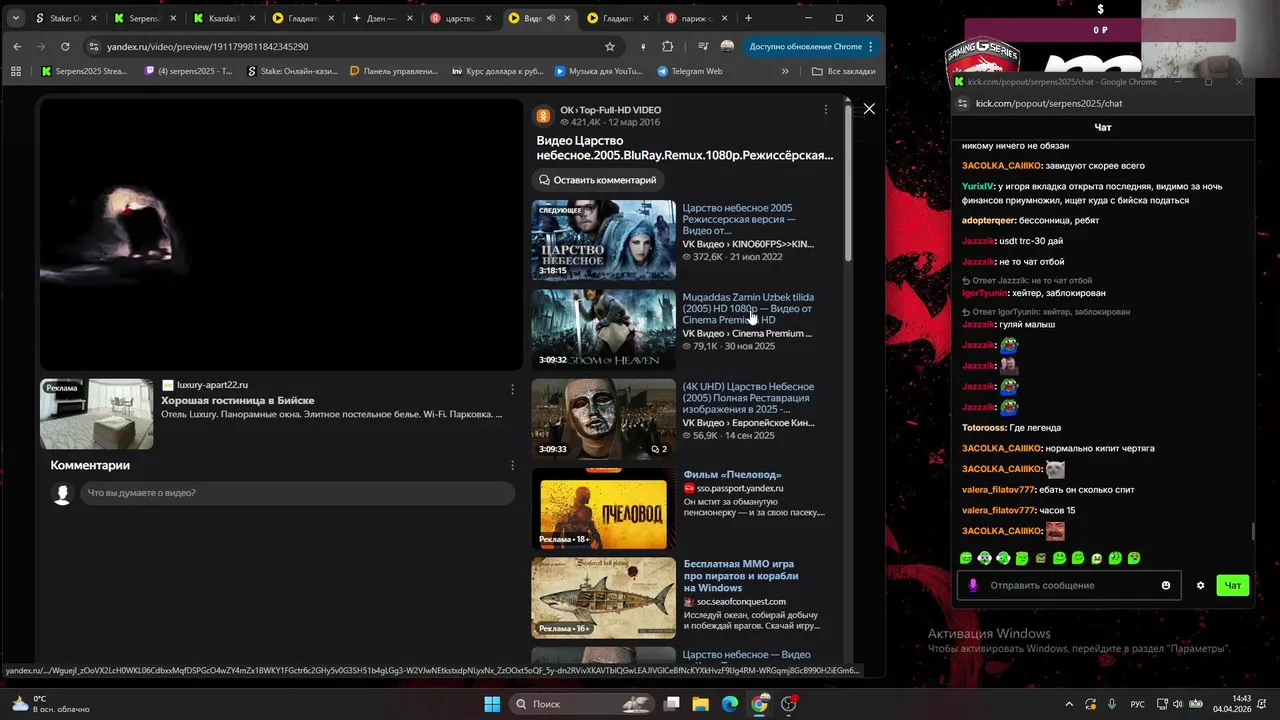
Task: Open File Explorer from taskbar
Action: coord(701,704)
